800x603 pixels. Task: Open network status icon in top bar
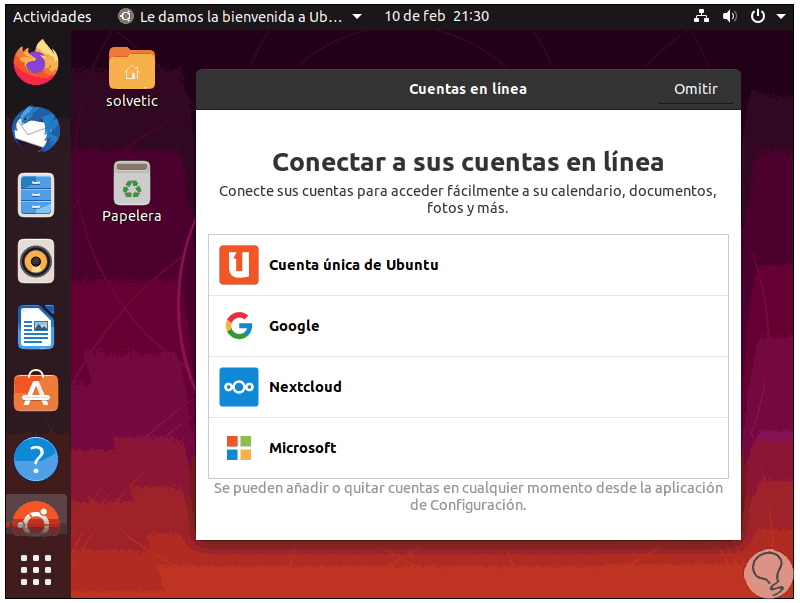[702, 16]
